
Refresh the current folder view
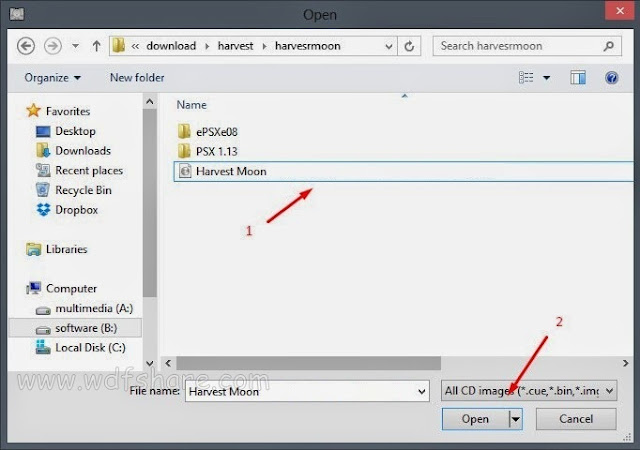pos(409,46)
